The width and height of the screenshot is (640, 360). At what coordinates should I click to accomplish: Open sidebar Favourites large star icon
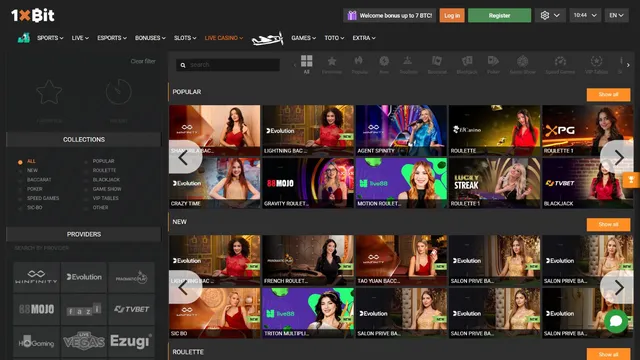click(x=49, y=92)
